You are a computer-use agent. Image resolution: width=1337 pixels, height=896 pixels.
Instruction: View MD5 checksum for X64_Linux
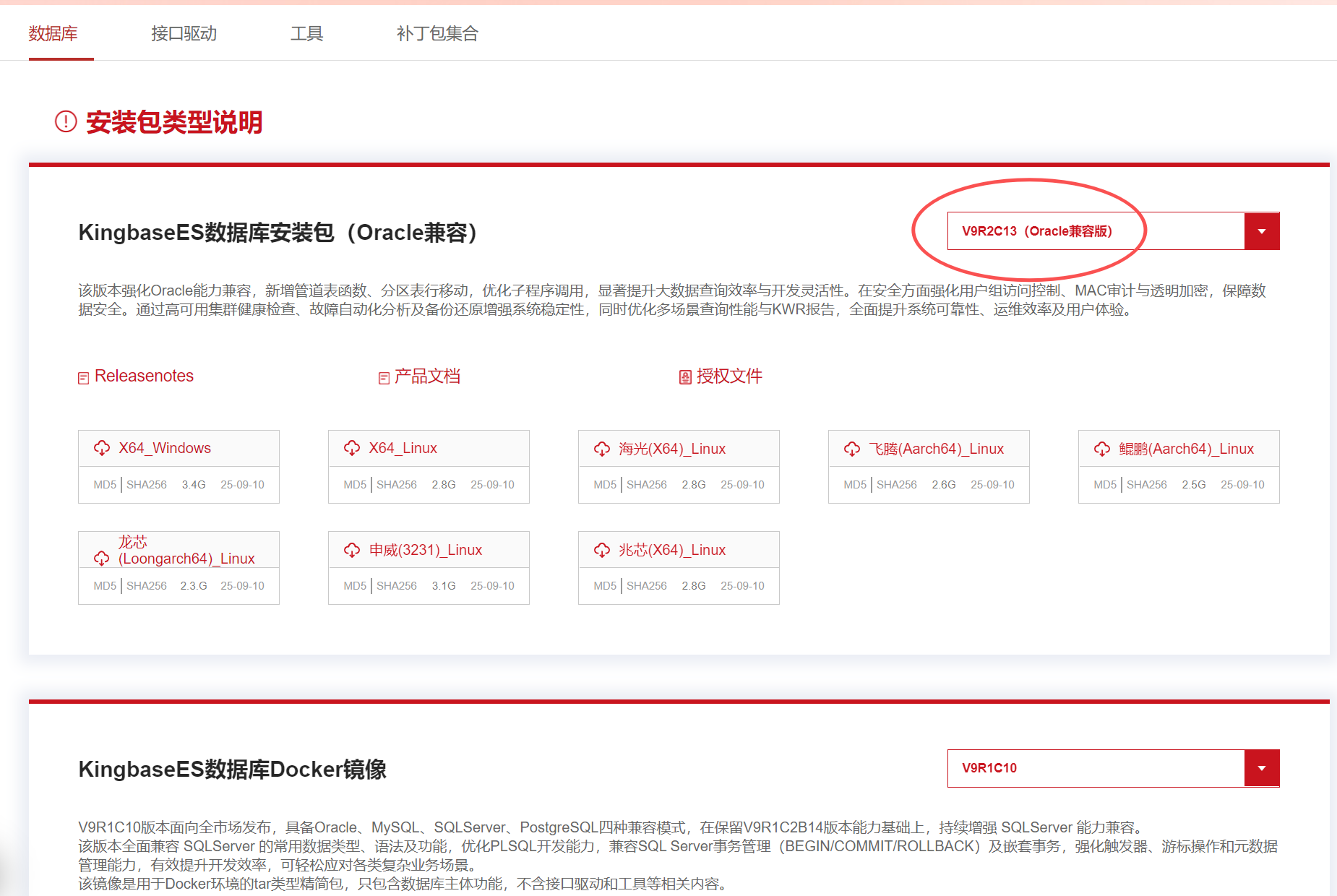click(355, 485)
